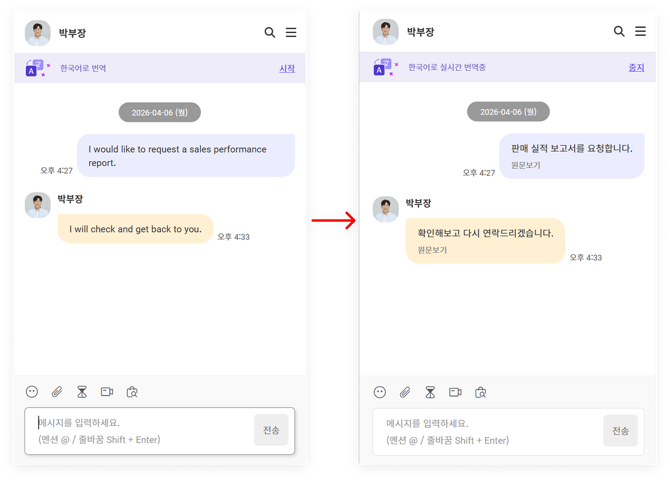Click the 시작 link to start translation
This screenshot has width=670, height=481.
click(x=287, y=69)
